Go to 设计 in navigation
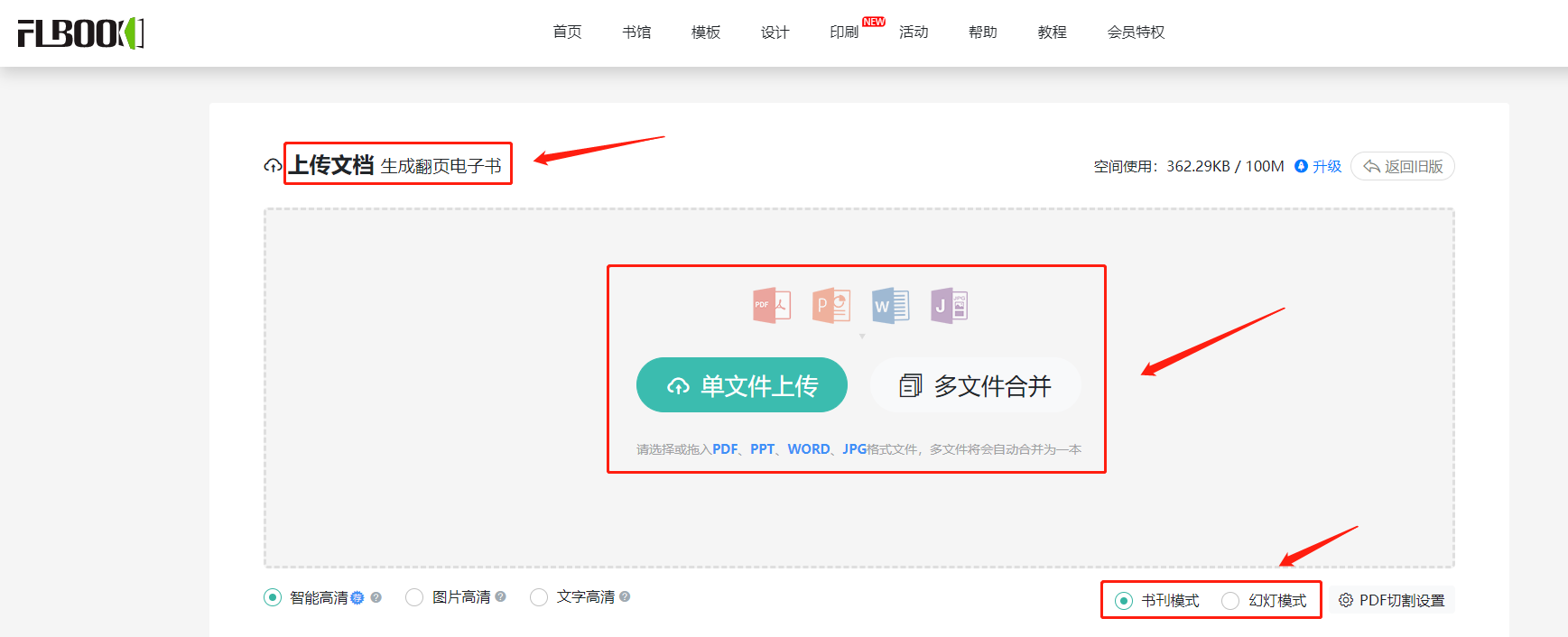Viewport: 1568px width, 637px height. coord(775,32)
